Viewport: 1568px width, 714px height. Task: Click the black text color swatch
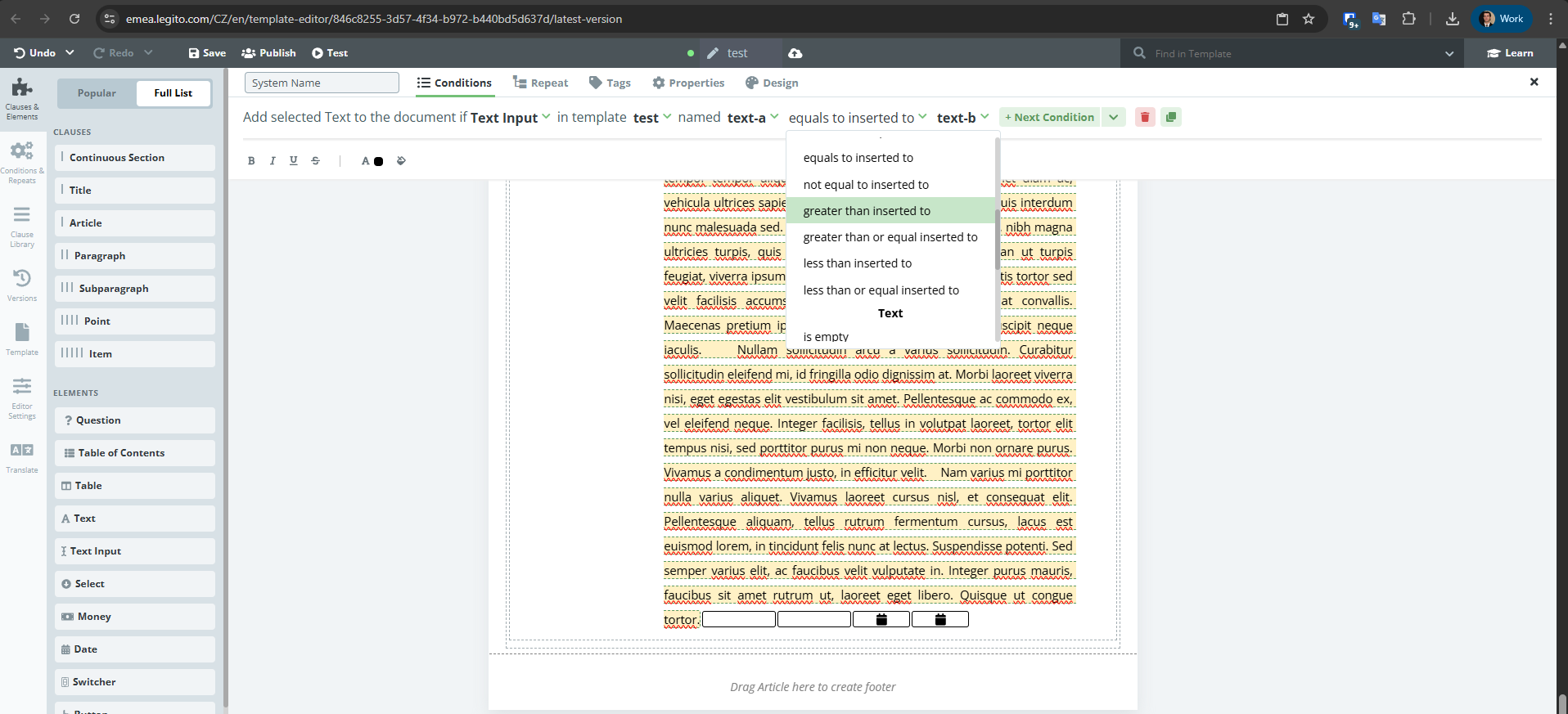click(x=378, y=161)
